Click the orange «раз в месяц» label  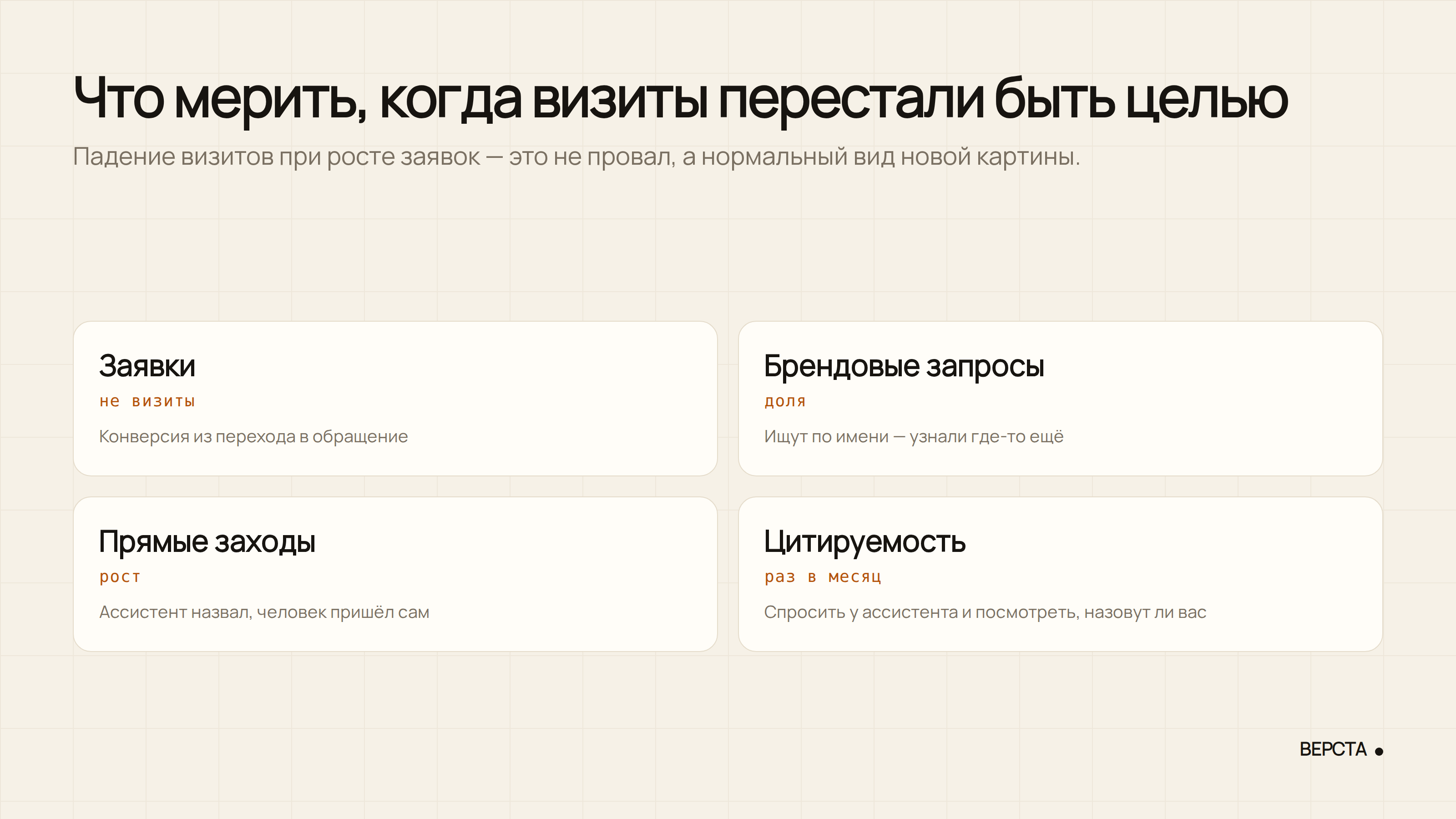(x=822, y=577)
